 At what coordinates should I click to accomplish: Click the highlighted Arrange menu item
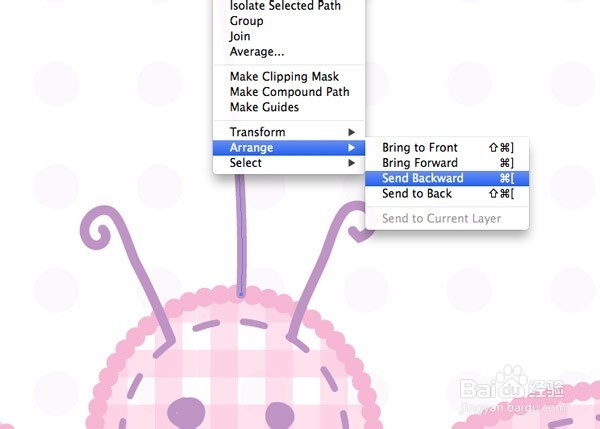coord(289,148)
